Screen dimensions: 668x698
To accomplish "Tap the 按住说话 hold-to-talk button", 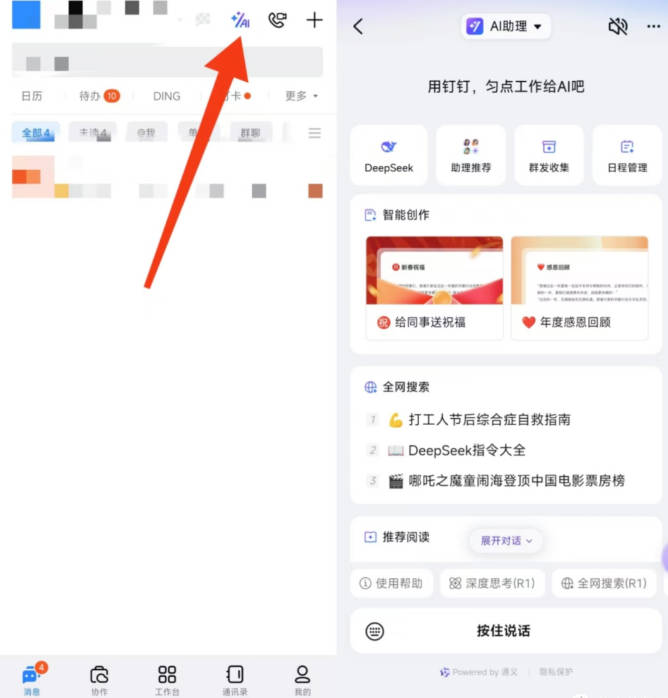I will coord(503,631).
